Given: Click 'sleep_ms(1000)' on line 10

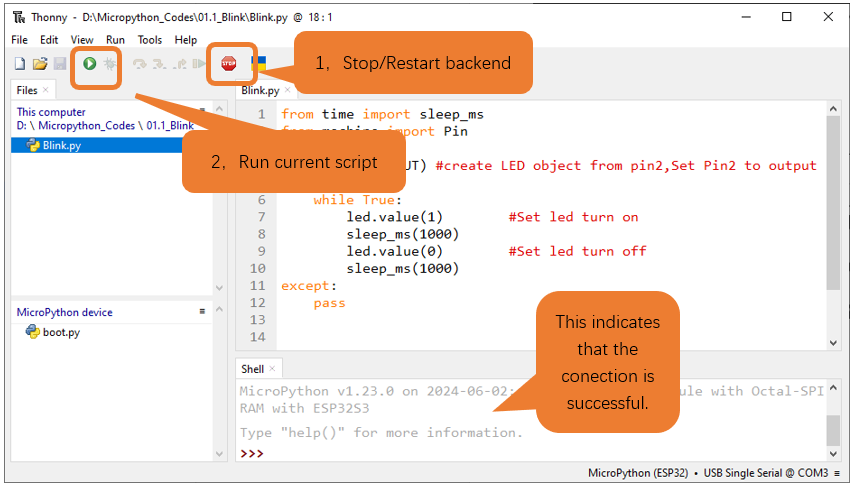Looking at the screenshot, I should click(x=403, y=268).
